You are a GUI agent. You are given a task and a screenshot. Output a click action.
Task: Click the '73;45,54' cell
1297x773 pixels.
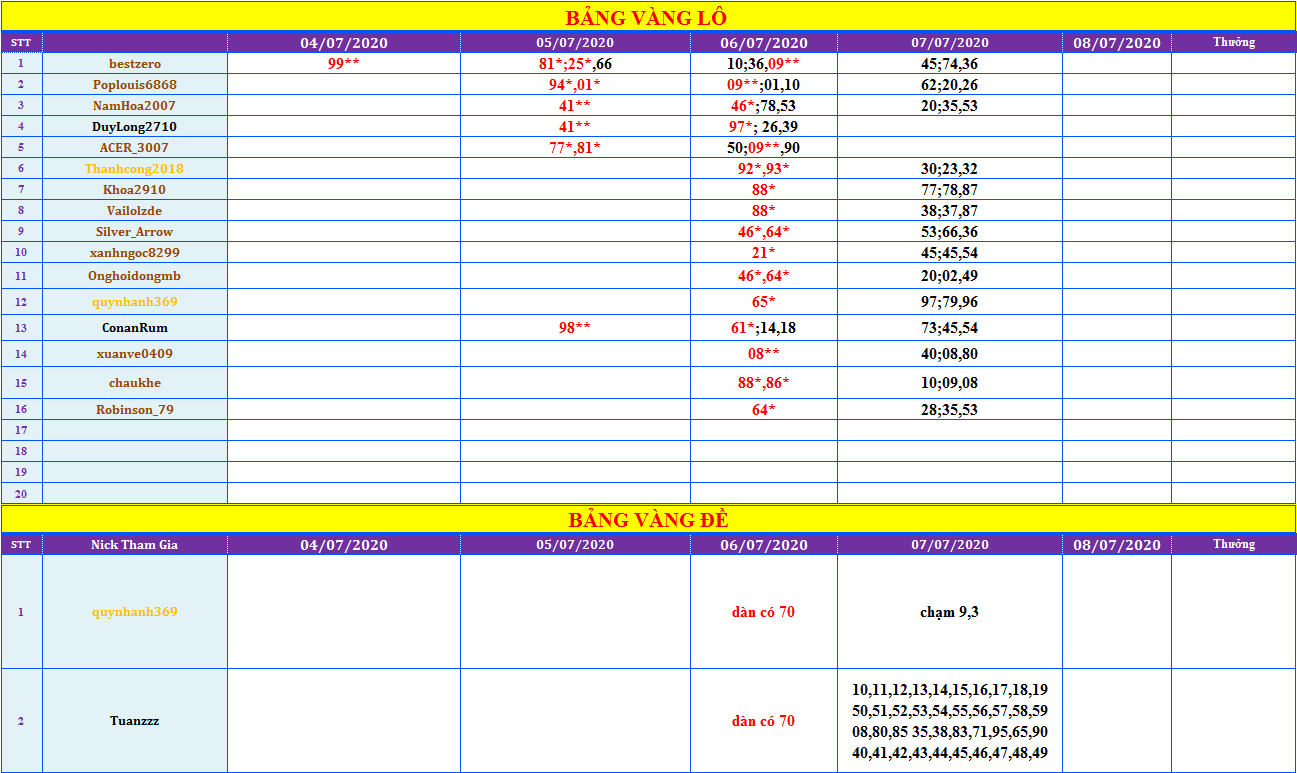click(x=950, y=328)
